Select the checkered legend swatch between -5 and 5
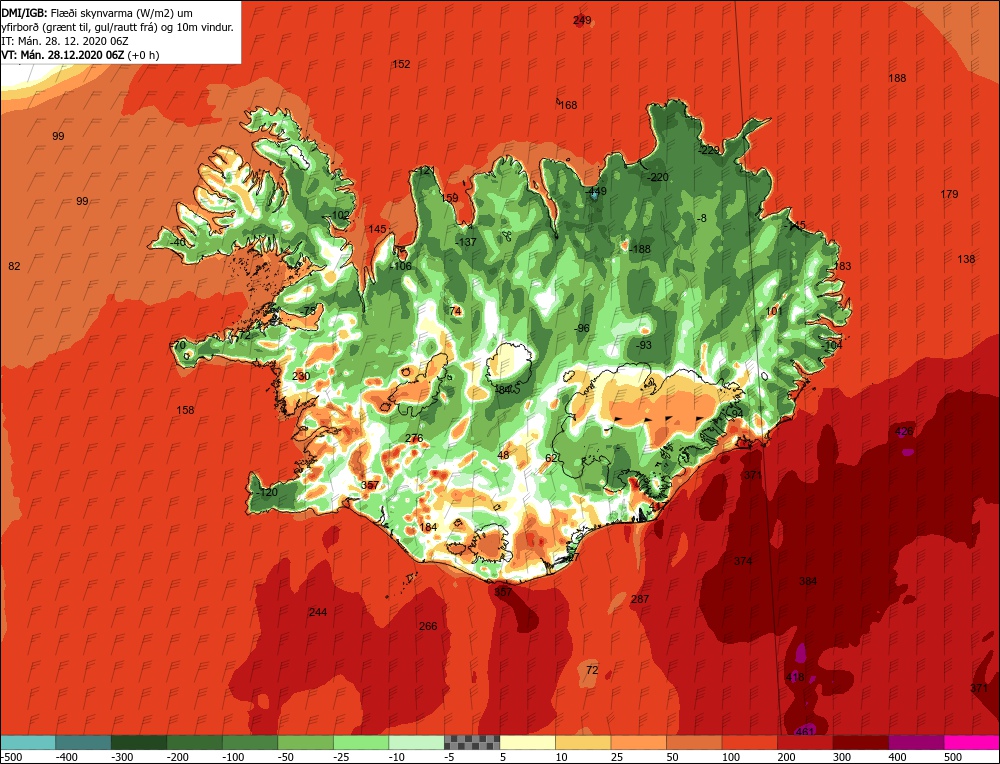1000x764 pixels. (472, 742)
